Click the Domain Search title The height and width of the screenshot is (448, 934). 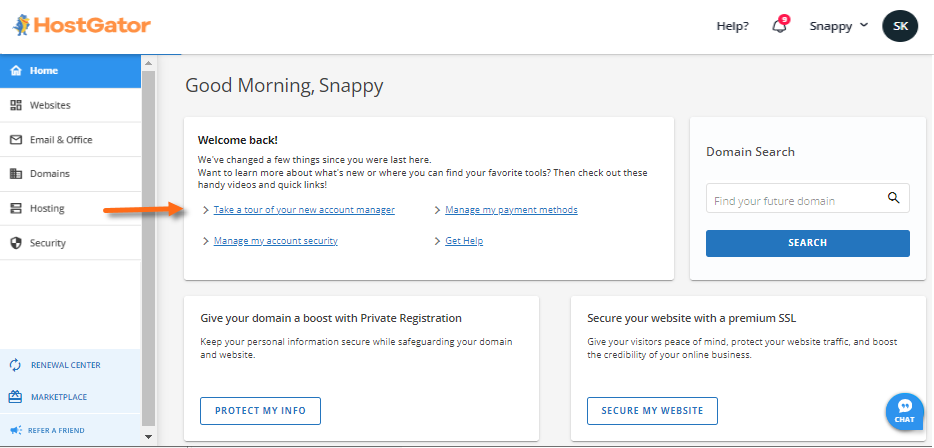coord(751,152)
